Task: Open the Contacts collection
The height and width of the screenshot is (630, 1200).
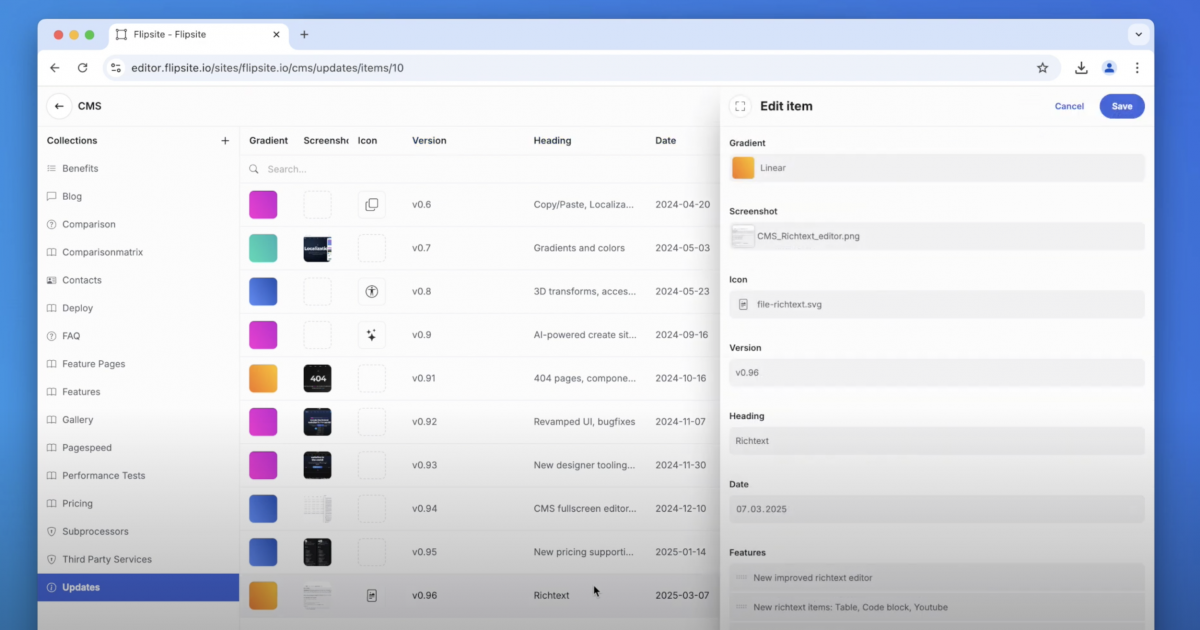Action: click(x=138, y=281)
